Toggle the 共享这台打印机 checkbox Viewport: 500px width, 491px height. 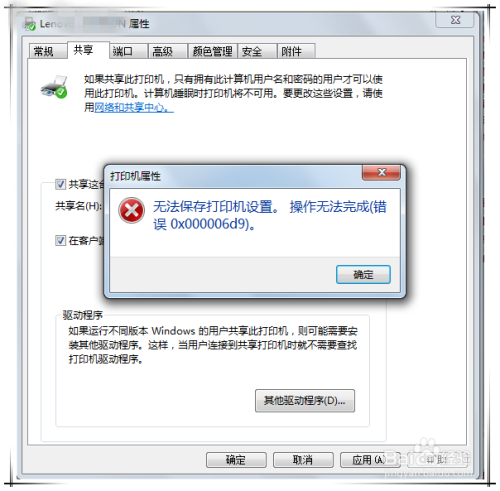point(60,184)
